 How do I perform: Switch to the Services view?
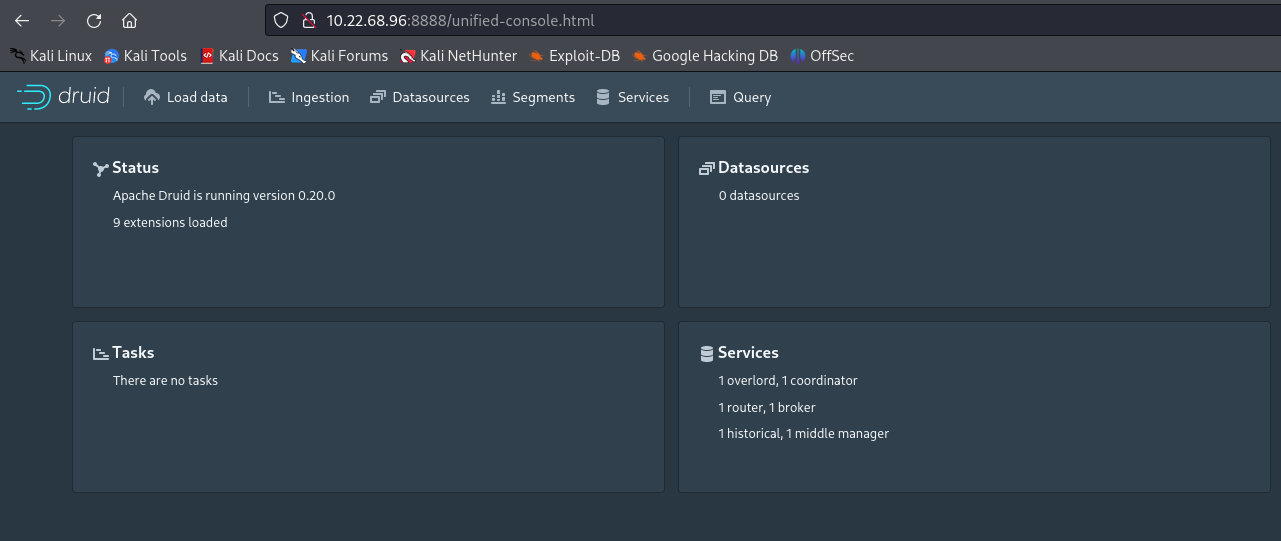[x=632, y=97]
